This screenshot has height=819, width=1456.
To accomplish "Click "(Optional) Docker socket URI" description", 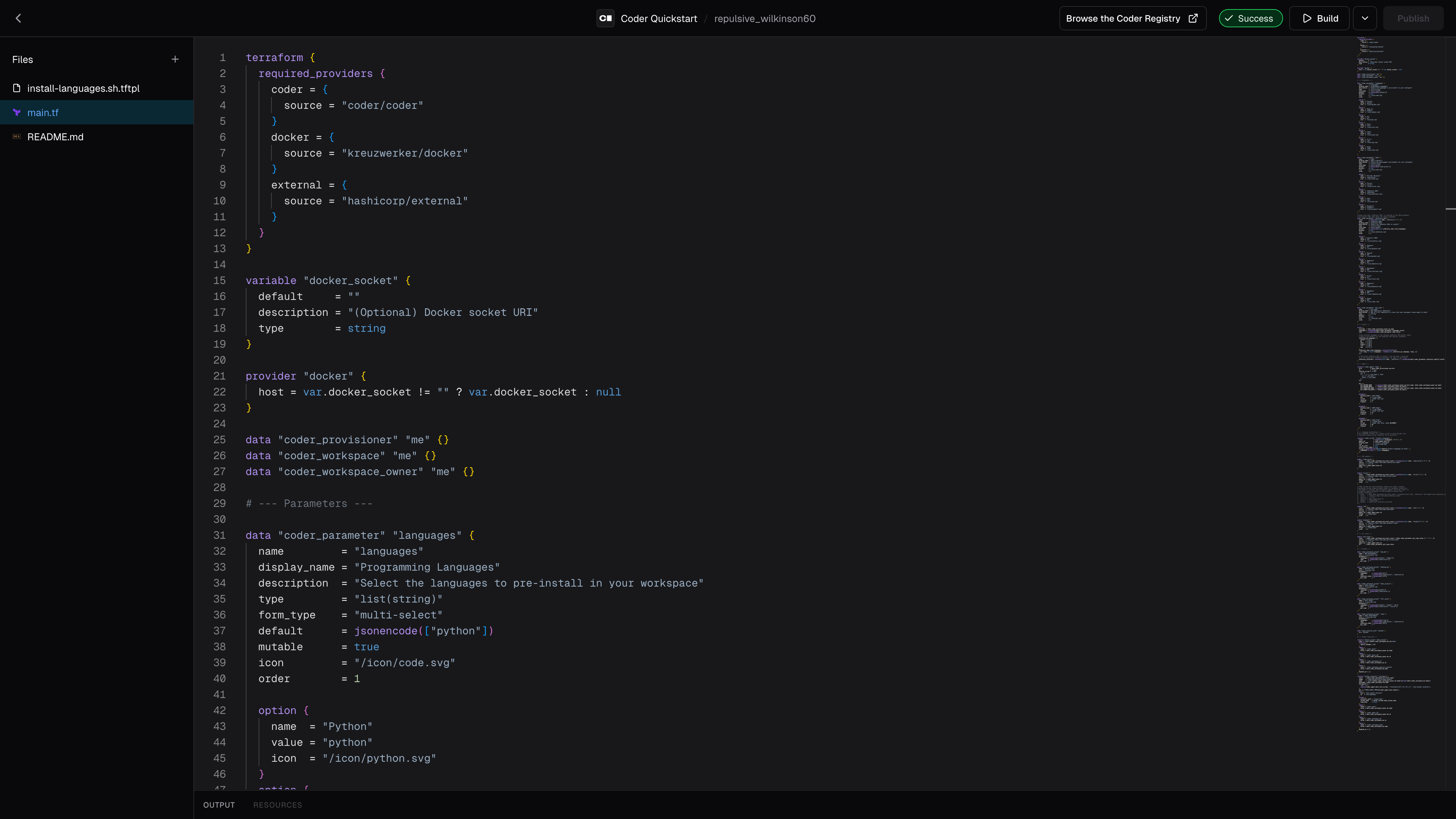I will click(x=442, y=312).
